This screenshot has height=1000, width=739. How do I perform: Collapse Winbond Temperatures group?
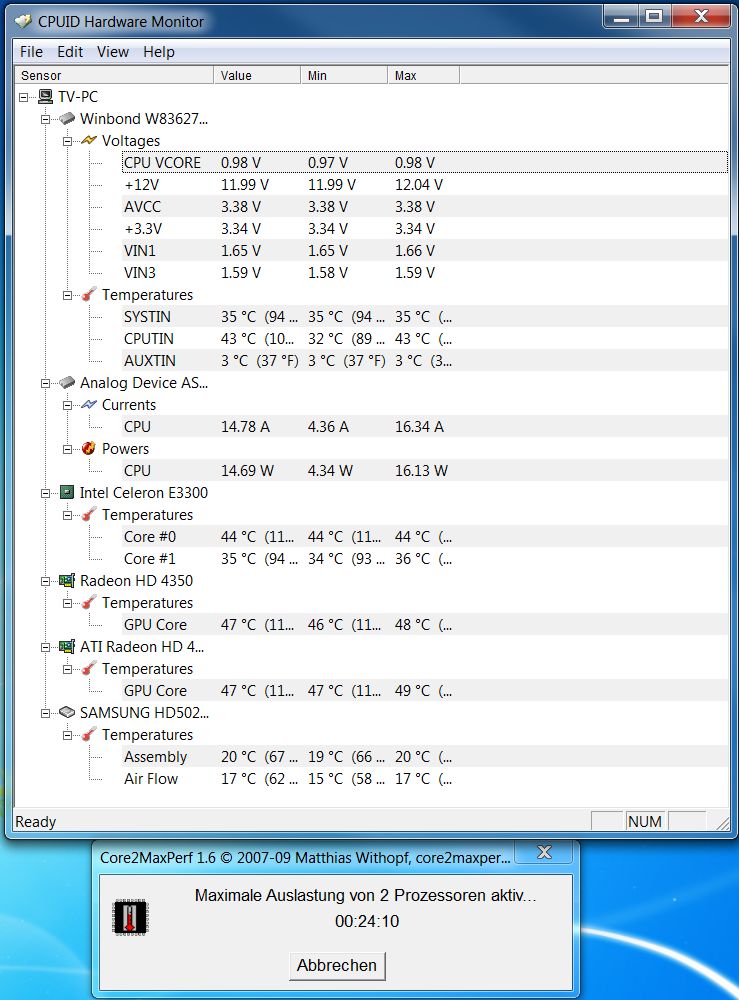point(67,295)
